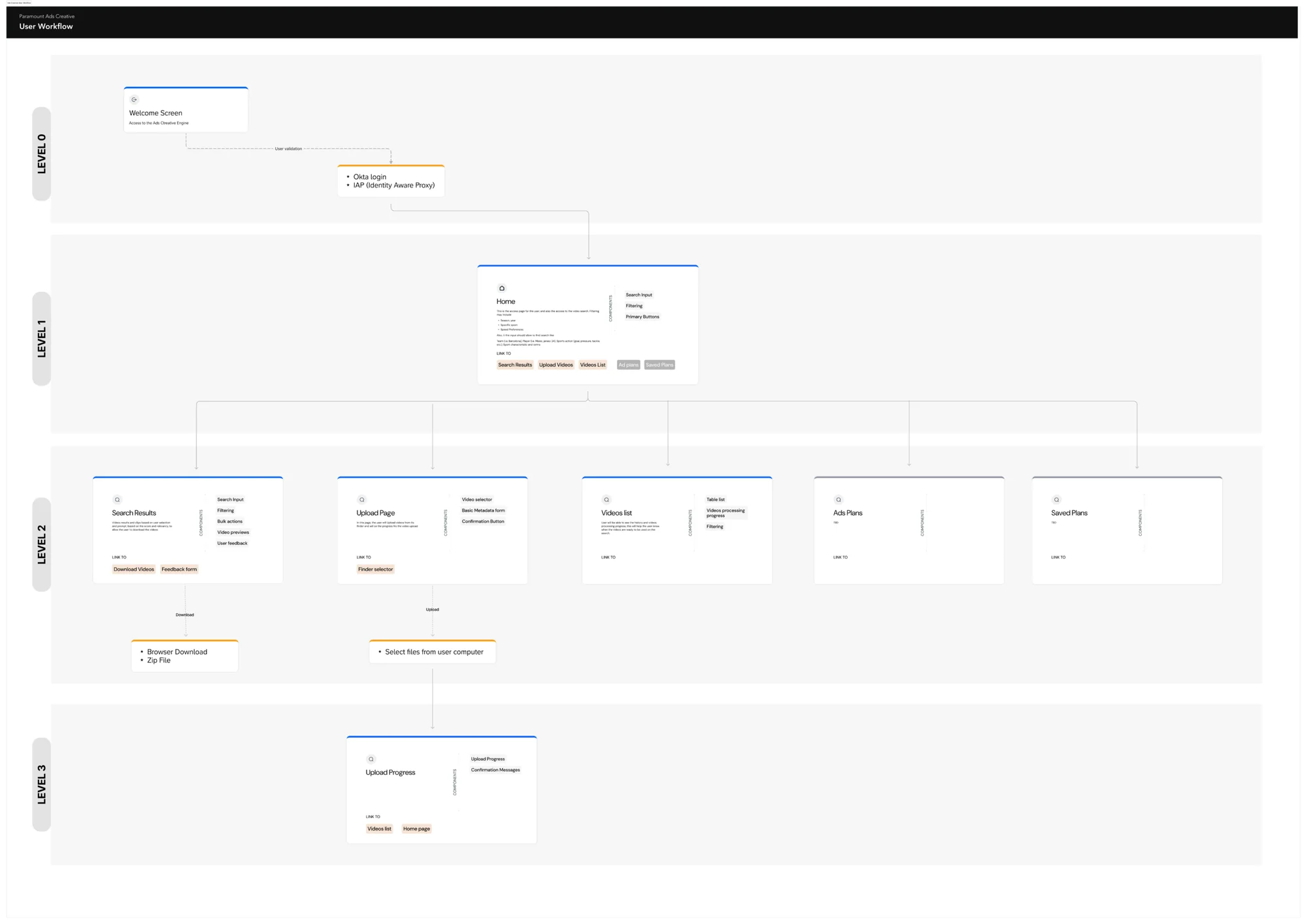The height and width of the screenshot is (924, 1307).
Task: Click the Home page tag in Upload Progress
Action: click(x=416, y=829)
